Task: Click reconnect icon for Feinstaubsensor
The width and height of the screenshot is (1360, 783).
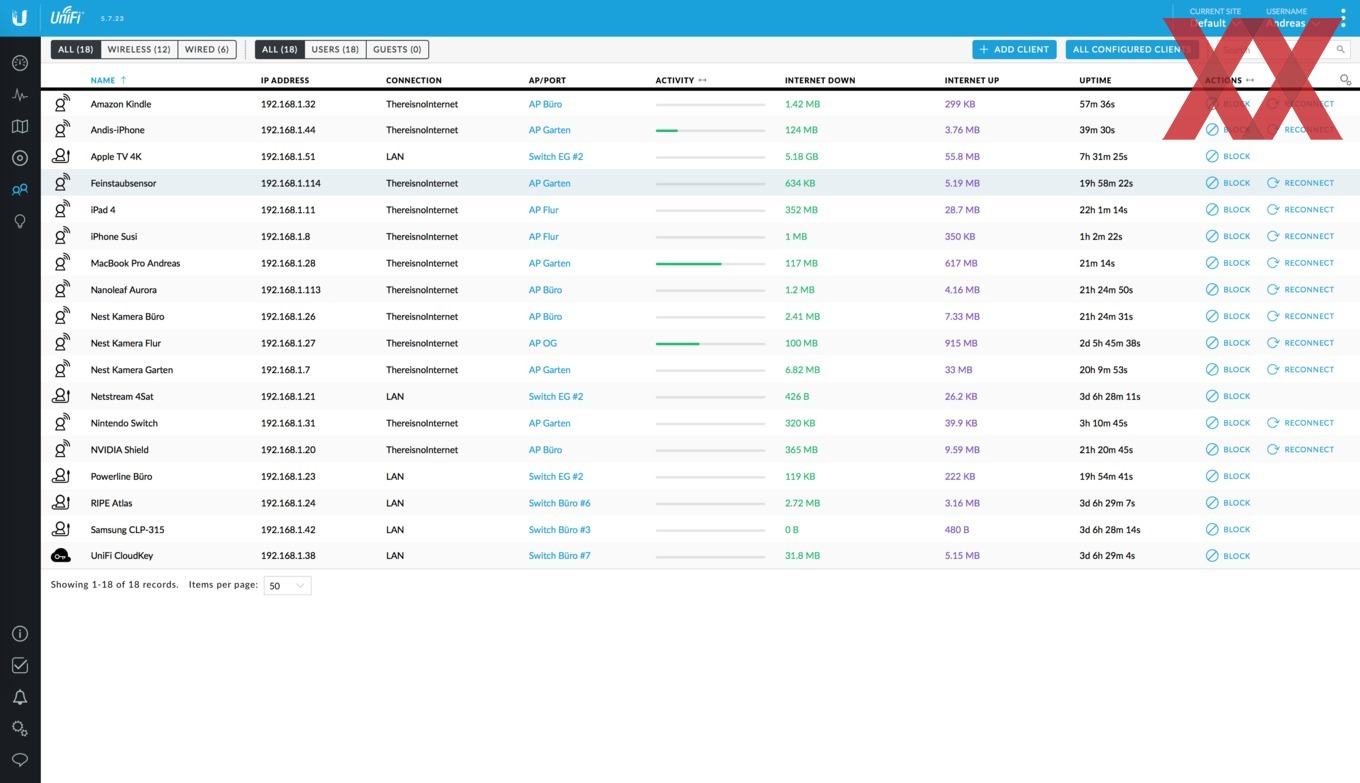Action: coord(1273,183)
